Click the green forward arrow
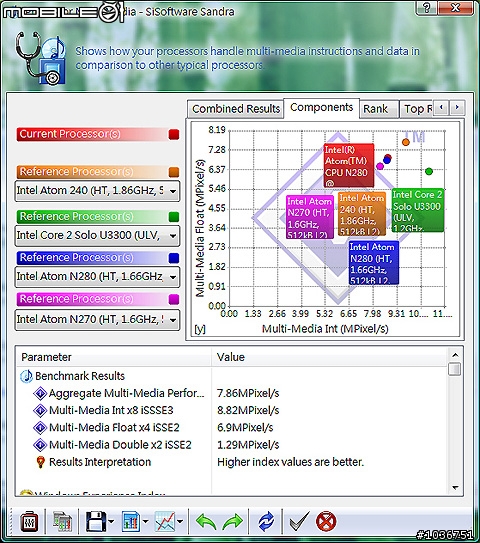Viewport: 480px width, 543px height. pyautogui.click(x=232, y=522)
